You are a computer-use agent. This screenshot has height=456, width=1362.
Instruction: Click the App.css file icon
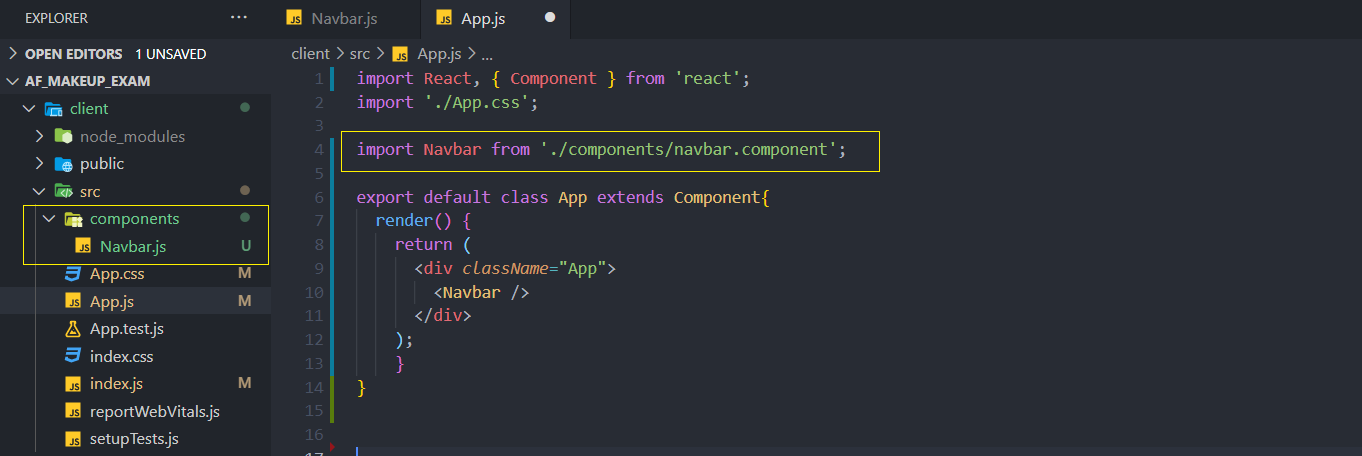pos(73,274)
